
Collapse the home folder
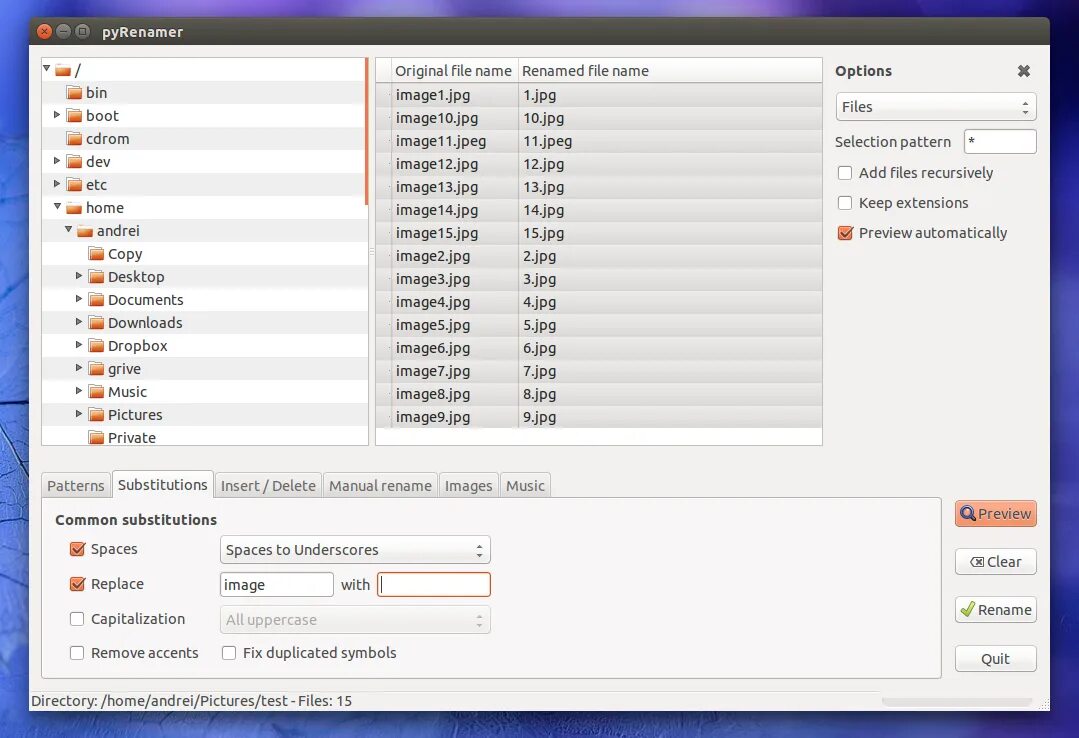(x=58, y=207)
